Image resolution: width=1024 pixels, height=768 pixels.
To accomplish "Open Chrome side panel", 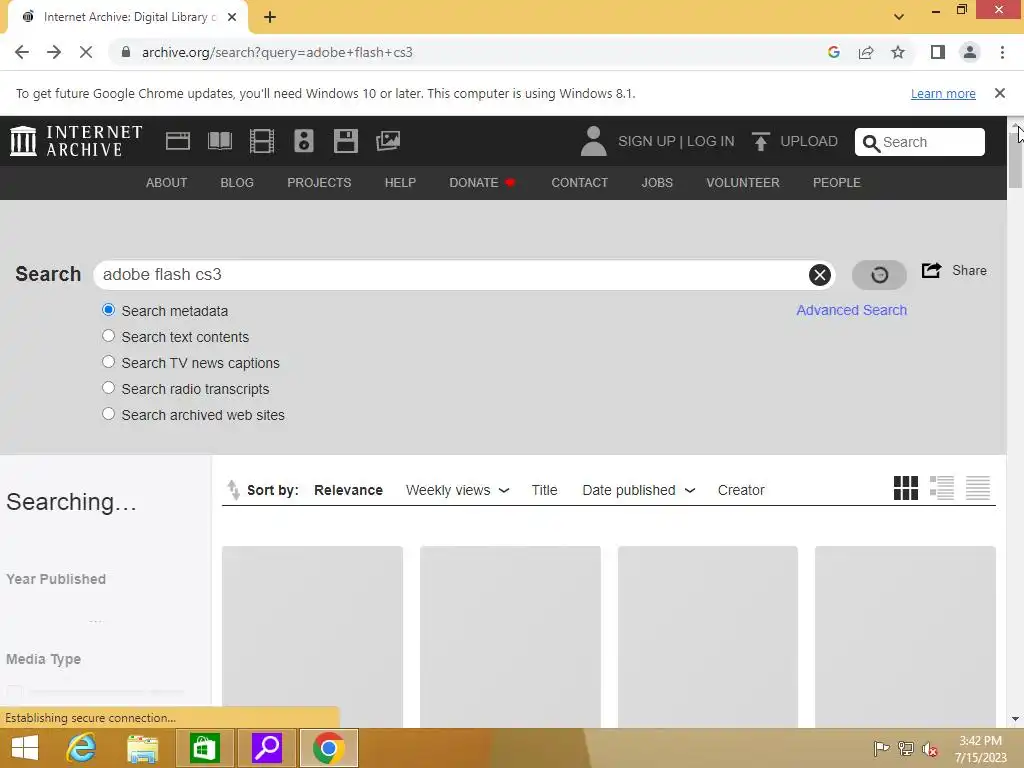I will (938, 52).
